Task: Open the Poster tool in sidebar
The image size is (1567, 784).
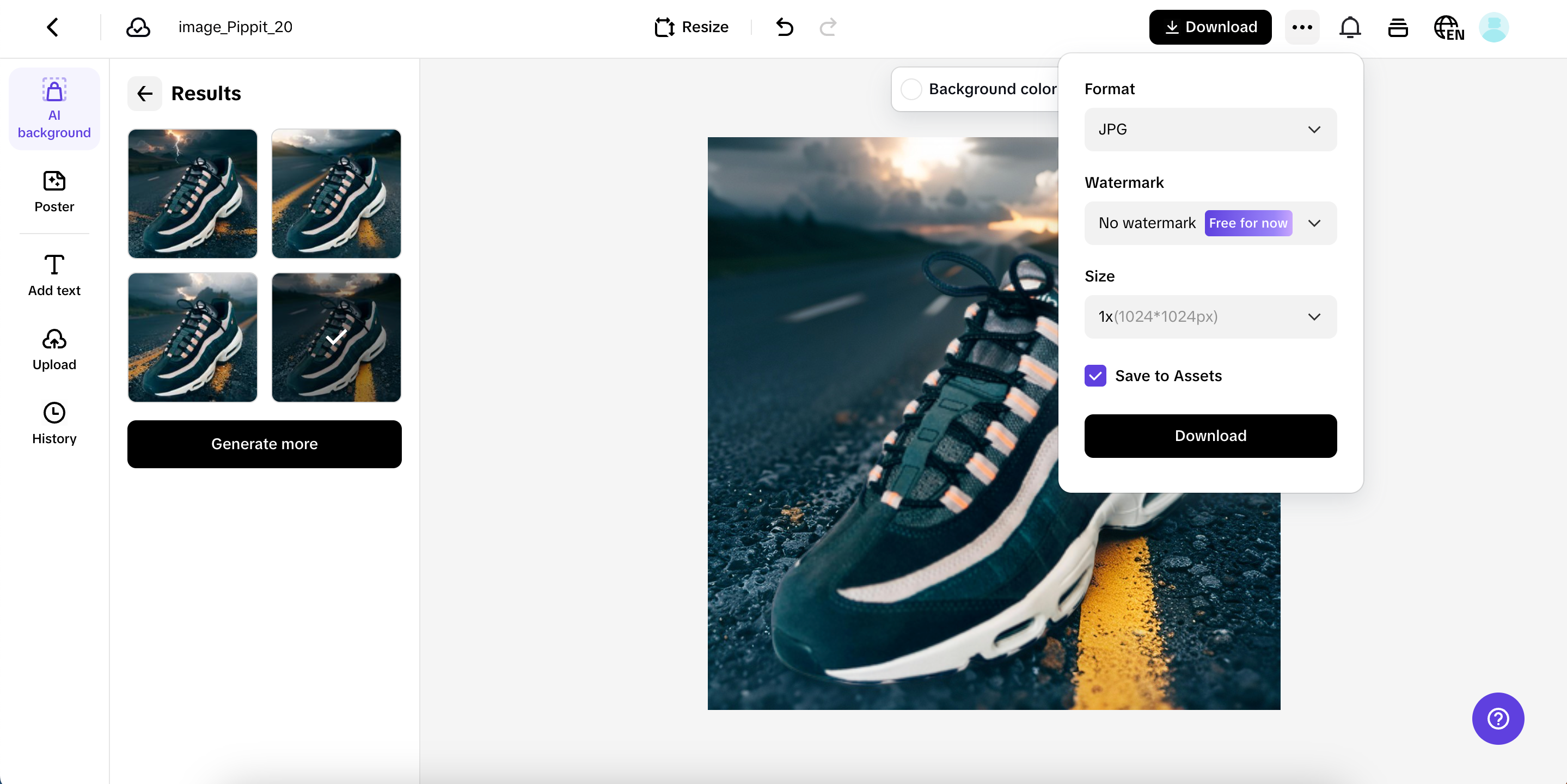Action: coord(54,192)
